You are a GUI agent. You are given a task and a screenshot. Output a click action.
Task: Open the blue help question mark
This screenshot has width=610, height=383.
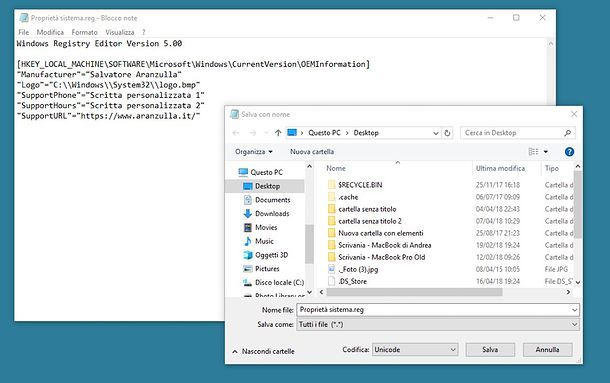click(x=569, y=151)
